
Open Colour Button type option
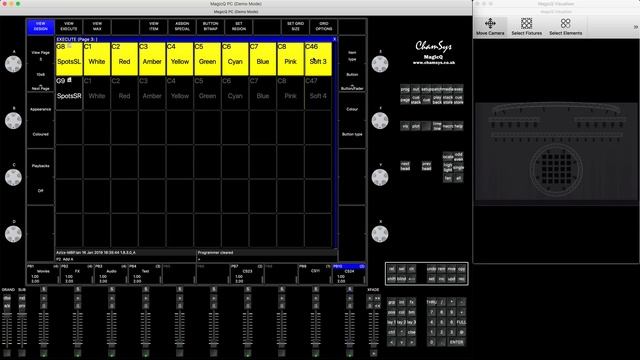click(x=352, y=121)
